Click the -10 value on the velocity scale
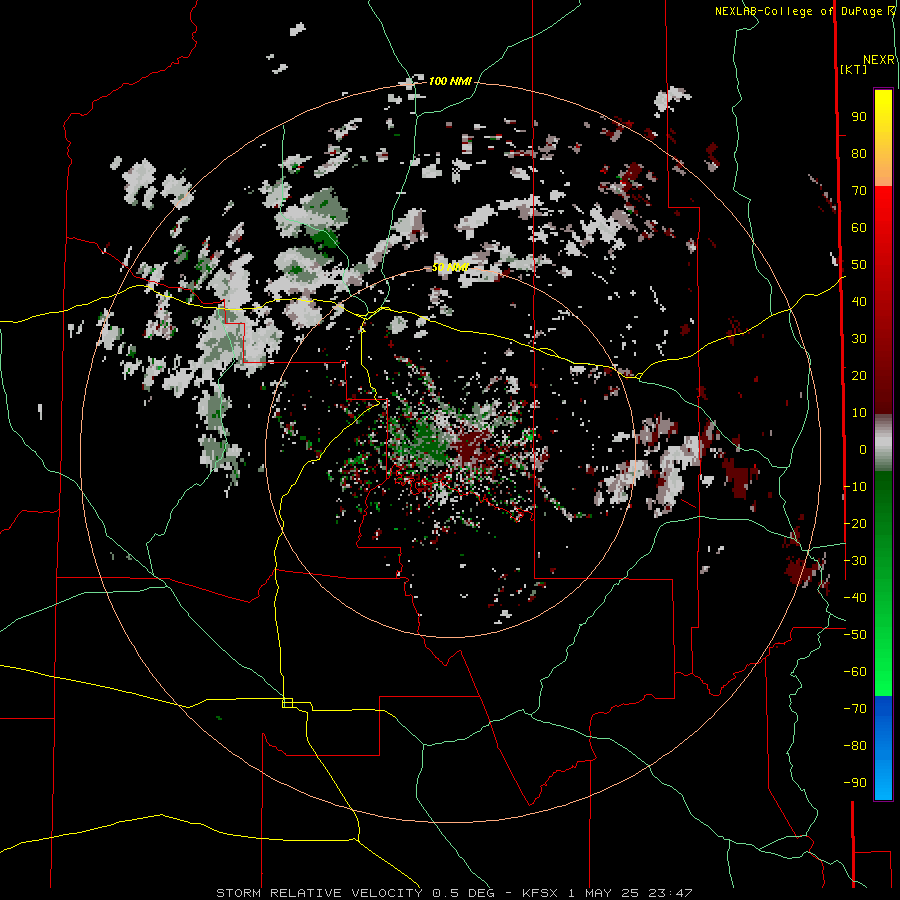900x900 pixels. coord(855,487)
